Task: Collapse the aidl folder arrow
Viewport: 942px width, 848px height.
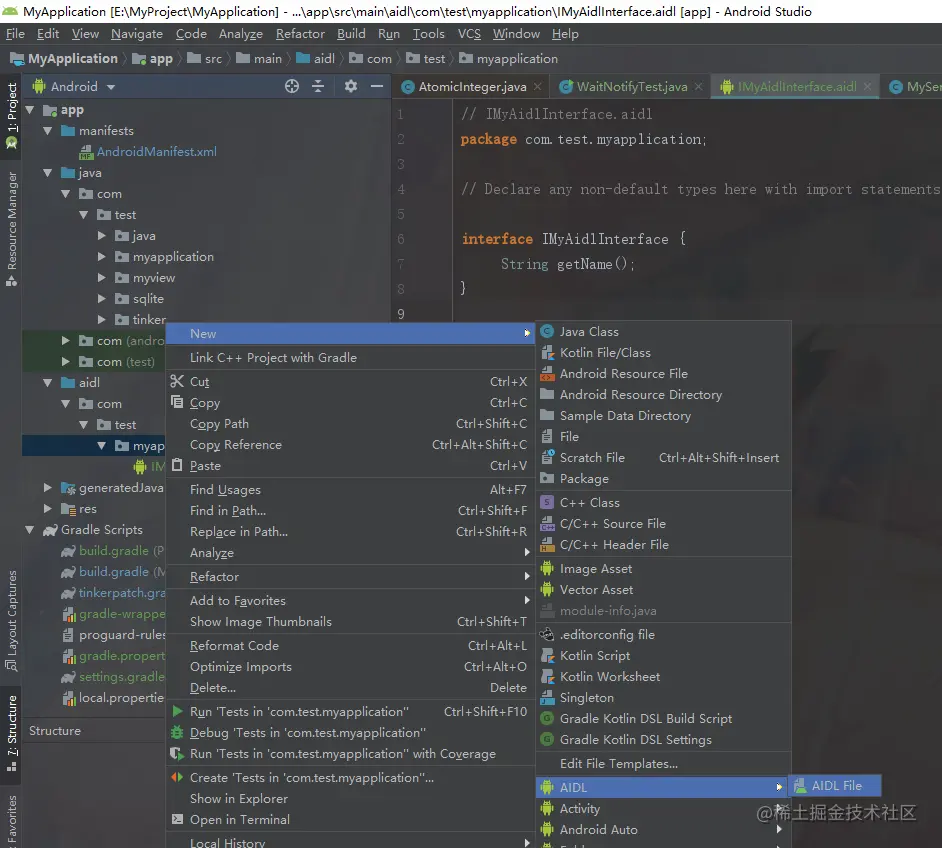Action: (47, 383)
